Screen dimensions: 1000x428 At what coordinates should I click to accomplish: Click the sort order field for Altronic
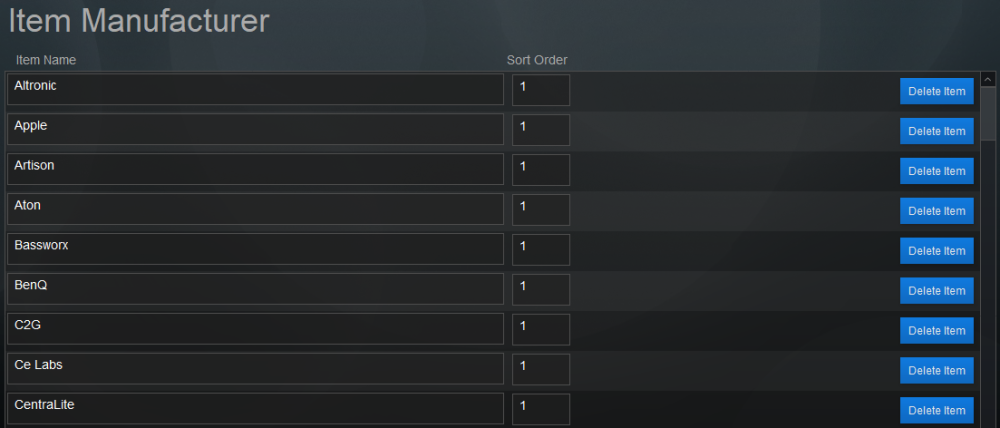pos(541,89)
